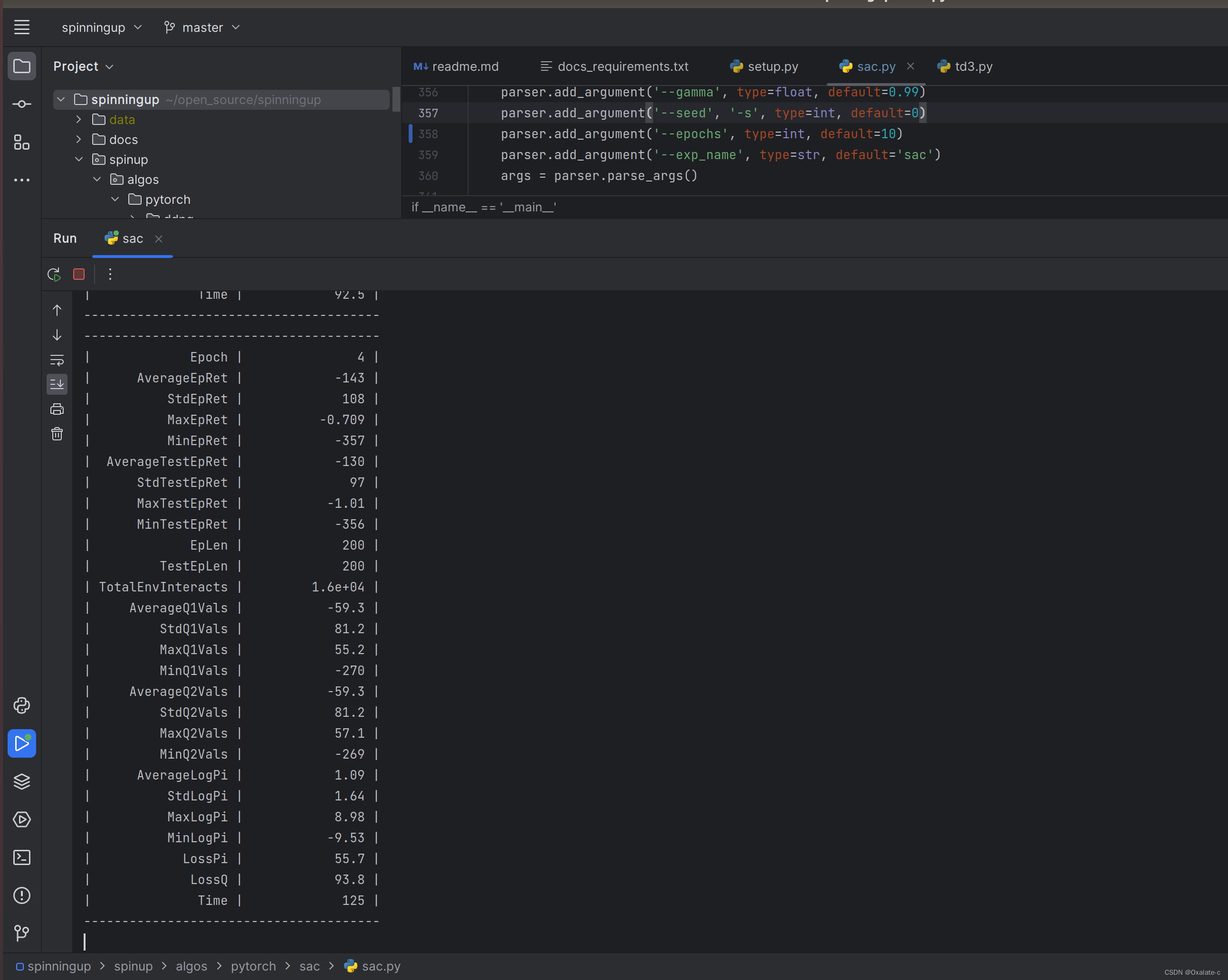Open the Structure tool window
The width and height of the screenshot is (1228, 980).
point(22,143)
